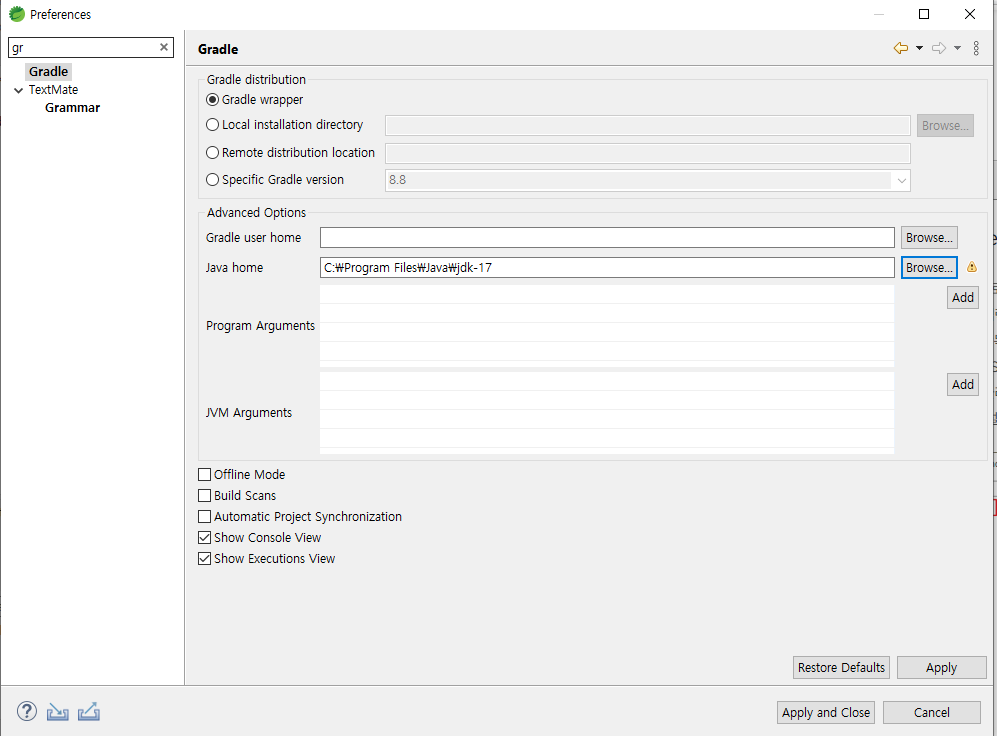
Task: Close the Preferences window
Action: [x=970, y=14]
